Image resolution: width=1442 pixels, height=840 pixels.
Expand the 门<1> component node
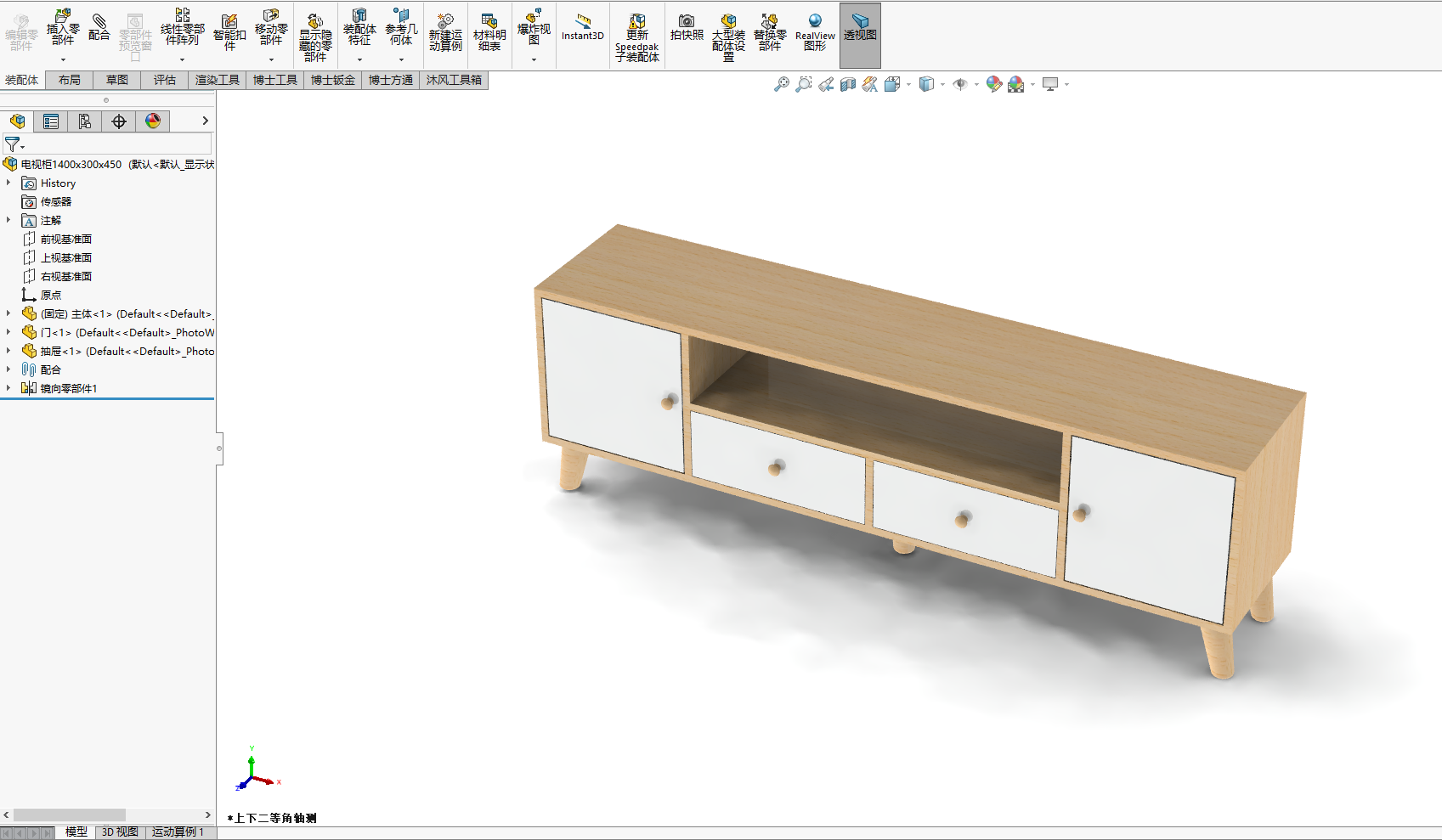point(8,332)
